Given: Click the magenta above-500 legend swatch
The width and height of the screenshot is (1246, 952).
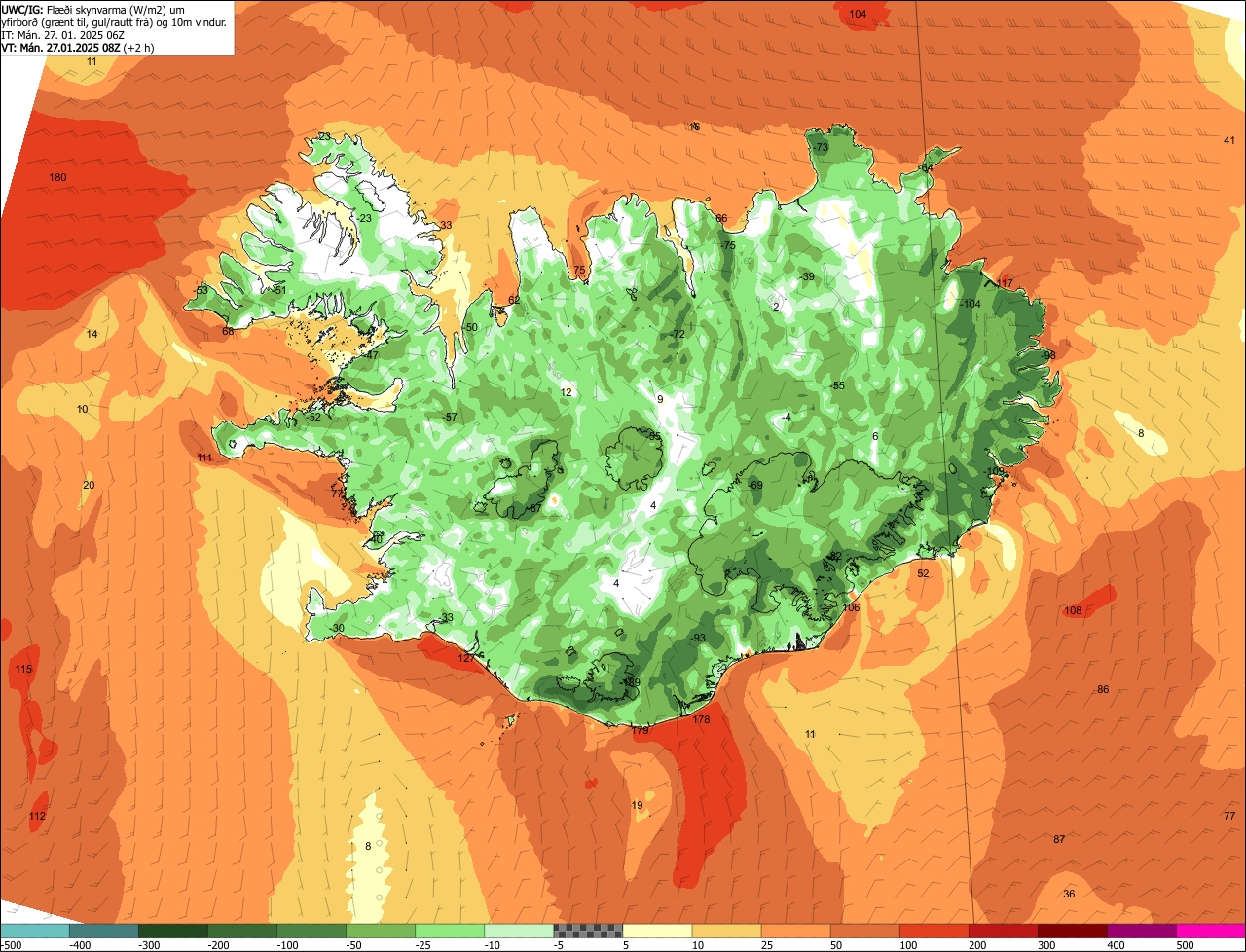Looking at the screenshot, I should pos(1211,931).
